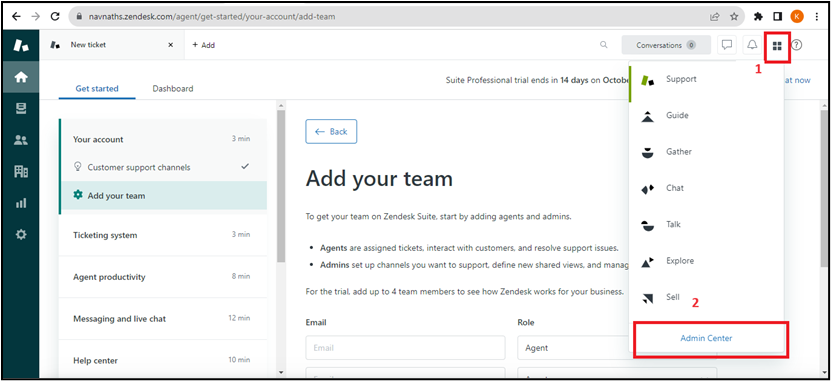The height and width of the screenshot is (381, 831).
Task: Open the browser side panel icon
Action: pyautogui.click(x=777, y=16)
